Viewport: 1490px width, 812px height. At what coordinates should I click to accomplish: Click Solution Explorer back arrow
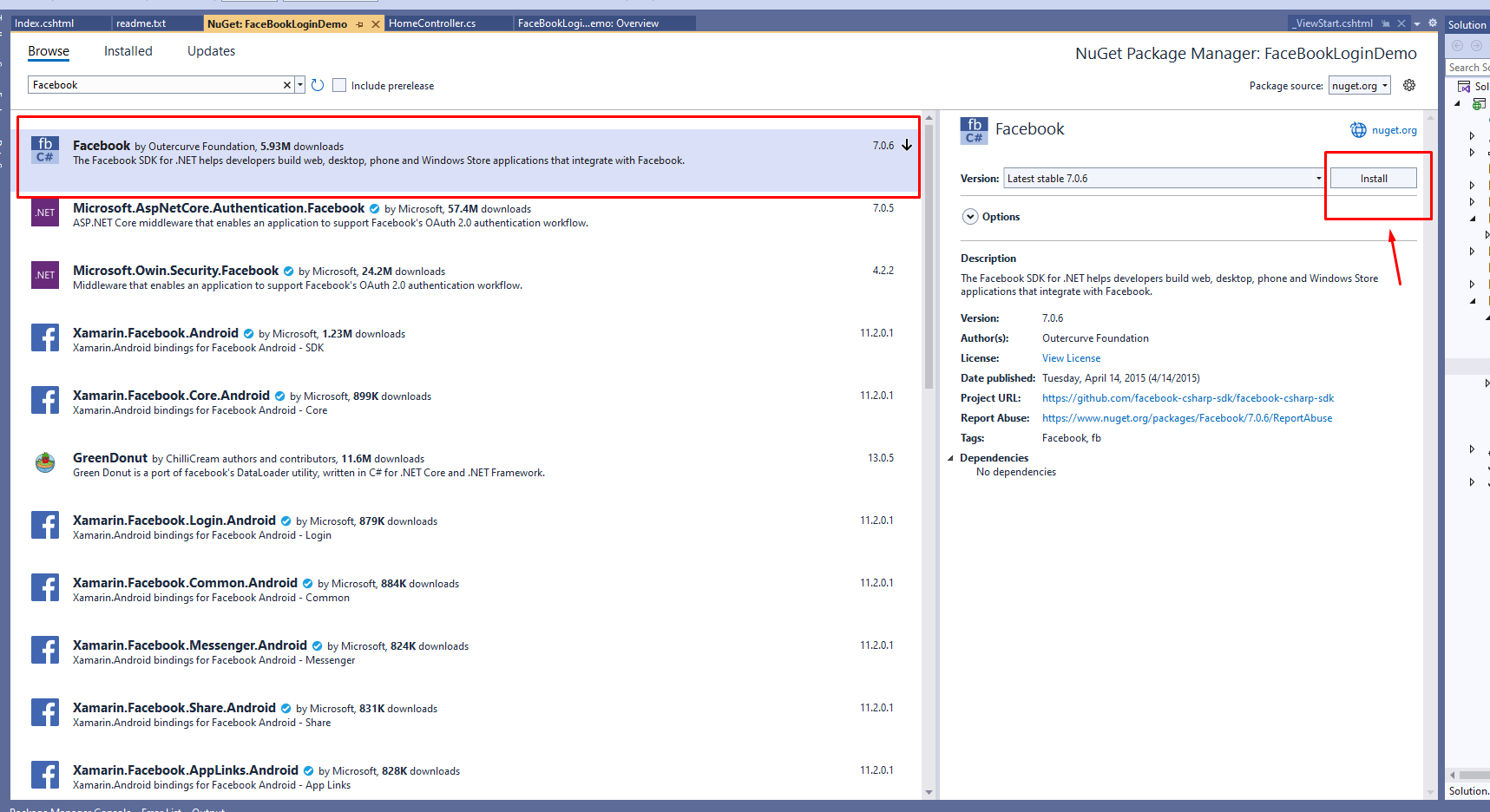(1457, 46)
